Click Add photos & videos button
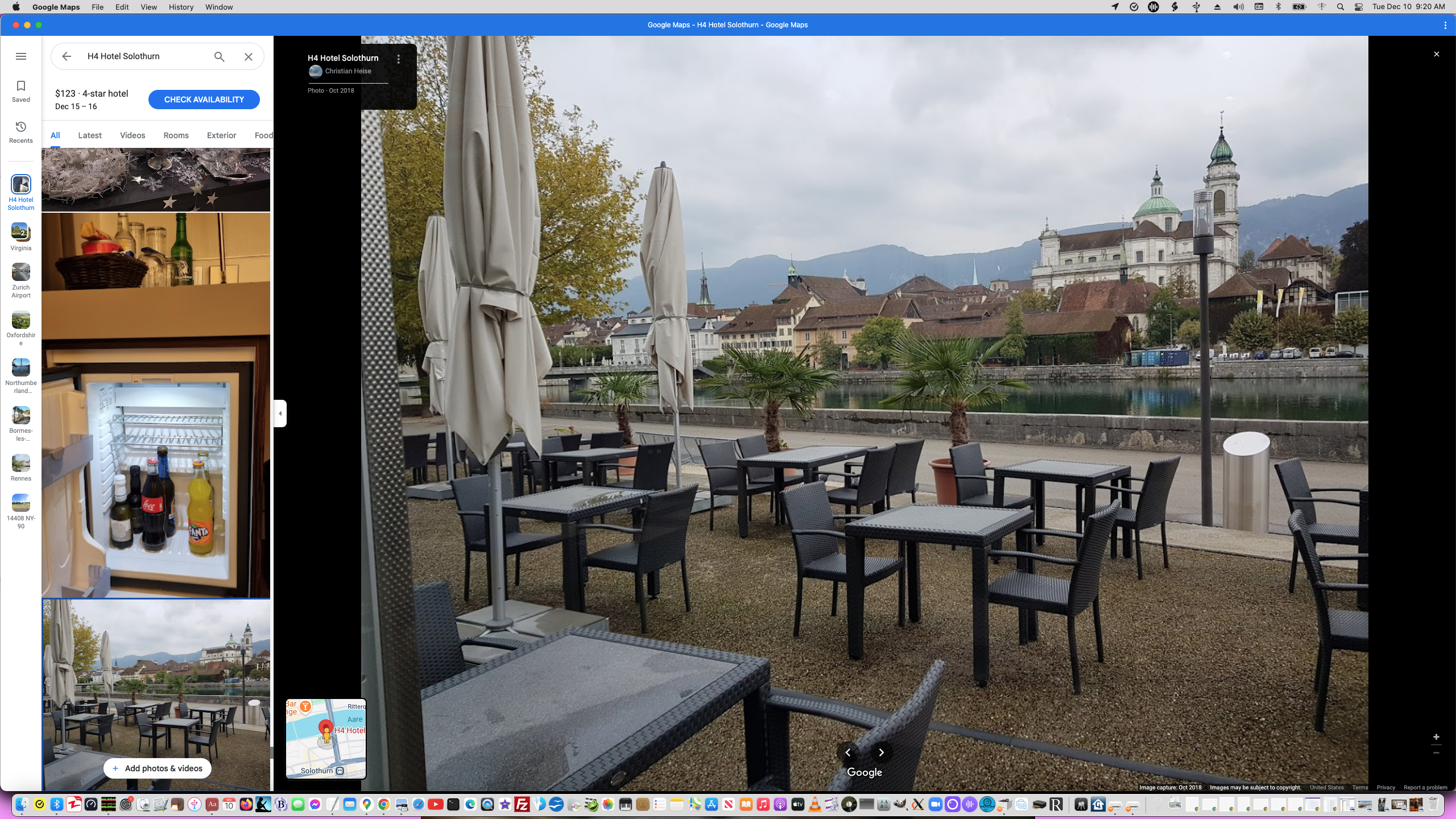The image size is (1456, 819). tap(157, 768)
